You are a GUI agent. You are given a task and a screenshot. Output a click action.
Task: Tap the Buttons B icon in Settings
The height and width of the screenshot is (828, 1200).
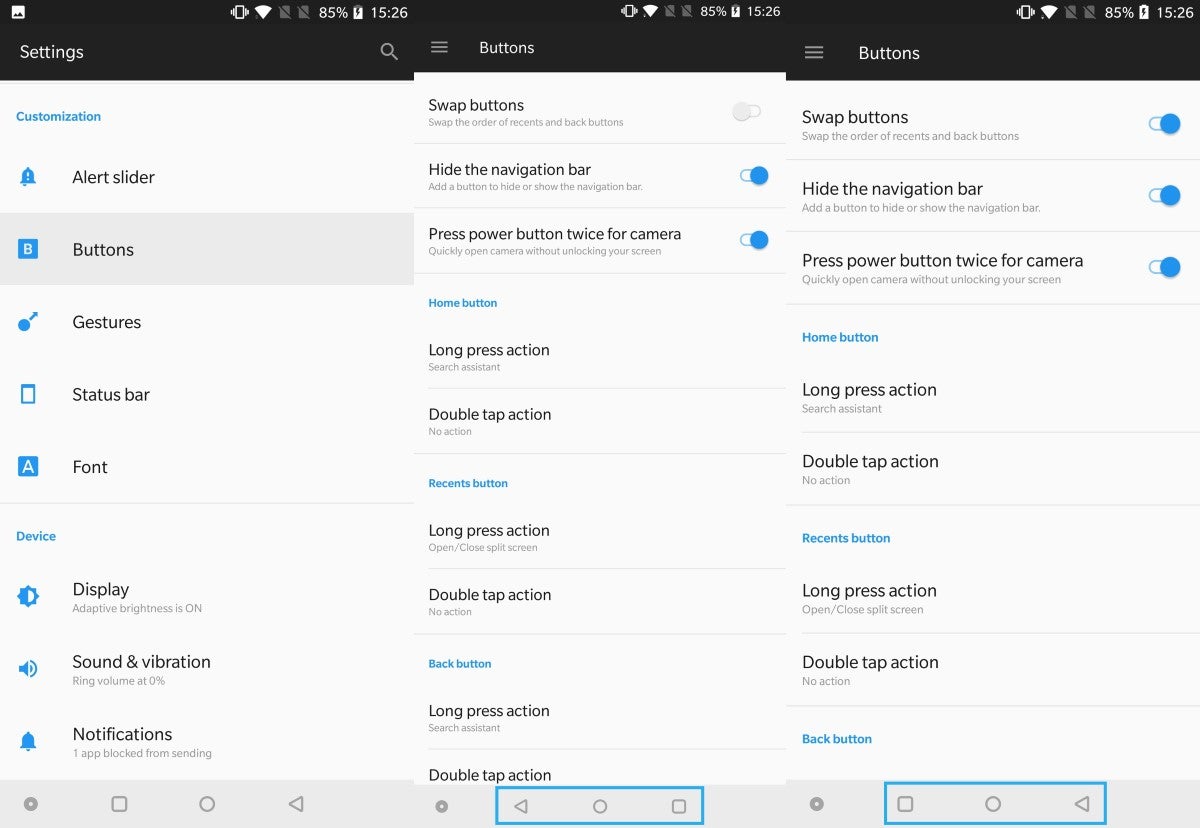(28, 249)
